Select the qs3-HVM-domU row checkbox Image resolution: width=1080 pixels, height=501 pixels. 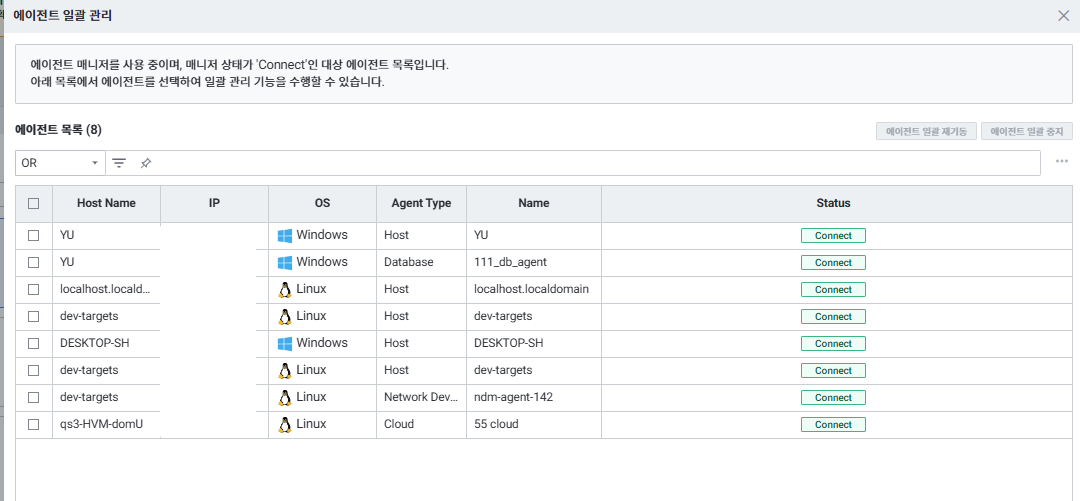click(x=34, y=424)
